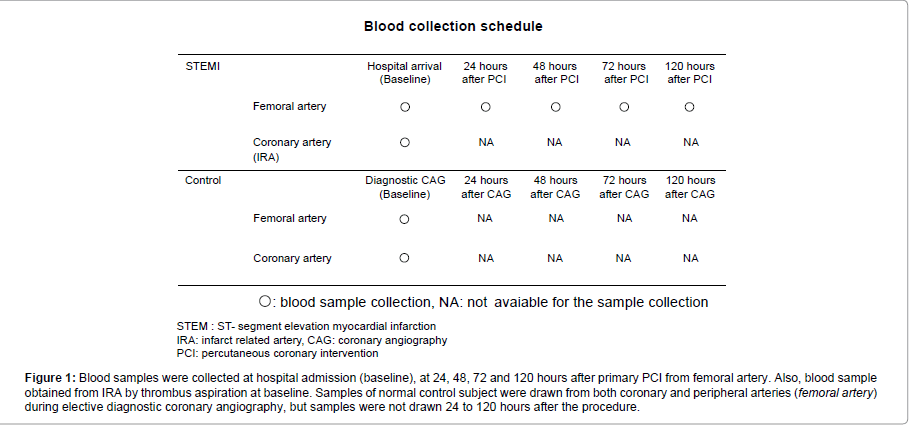Image resolution: width=910 pixels, height=426 pixels.
Task: Select the Control coronary artery baseline circle
Action: (405, 258)
